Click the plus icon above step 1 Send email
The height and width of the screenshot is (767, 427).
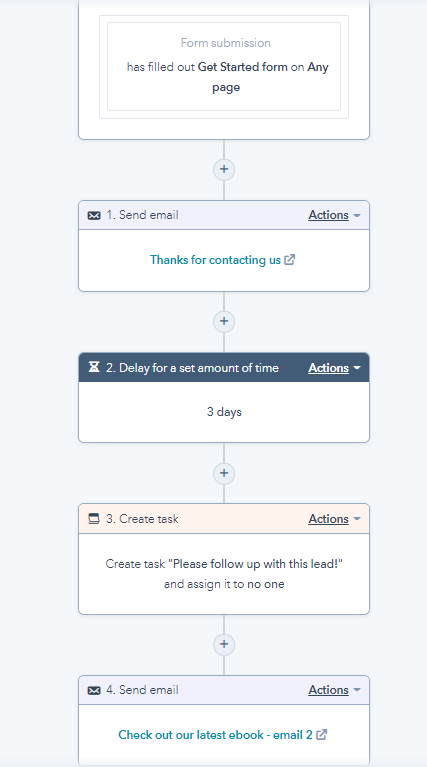[x=224, y=169]
